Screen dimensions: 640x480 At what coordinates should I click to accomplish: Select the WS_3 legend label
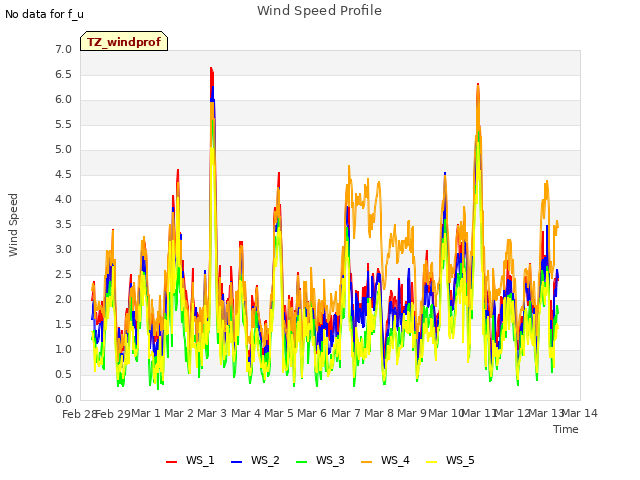330,460
